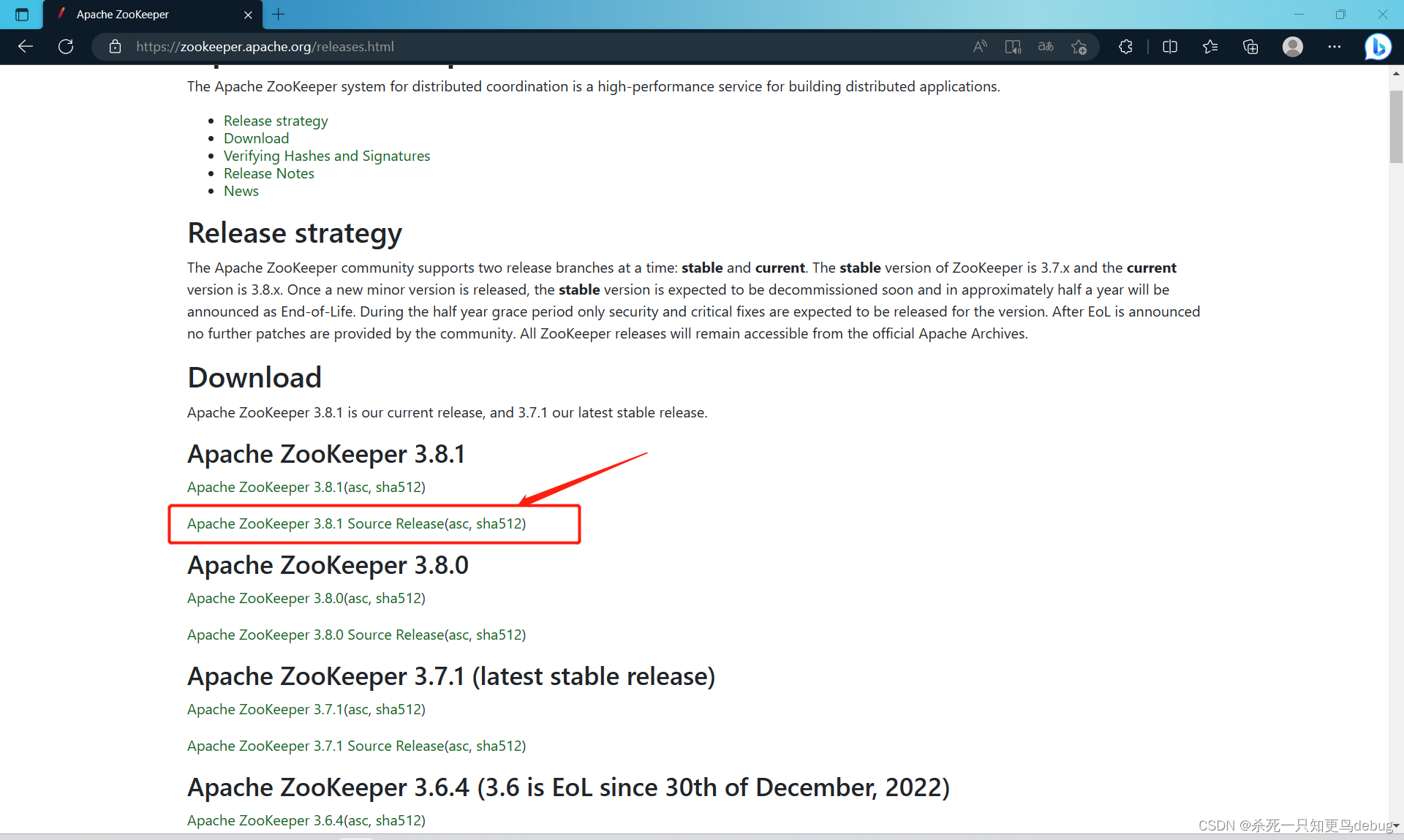This screenshot has width=1404, height=840.
Task: Open asc signature for 3.8.0 binary
Action: pos(358,598)
